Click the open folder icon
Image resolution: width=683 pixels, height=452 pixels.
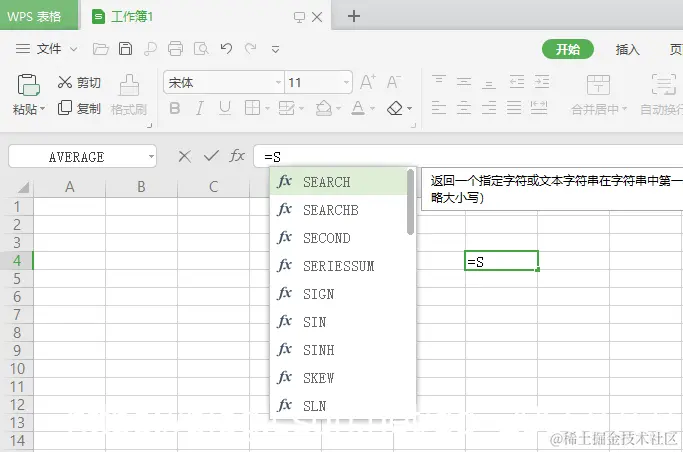pos(101,49)
